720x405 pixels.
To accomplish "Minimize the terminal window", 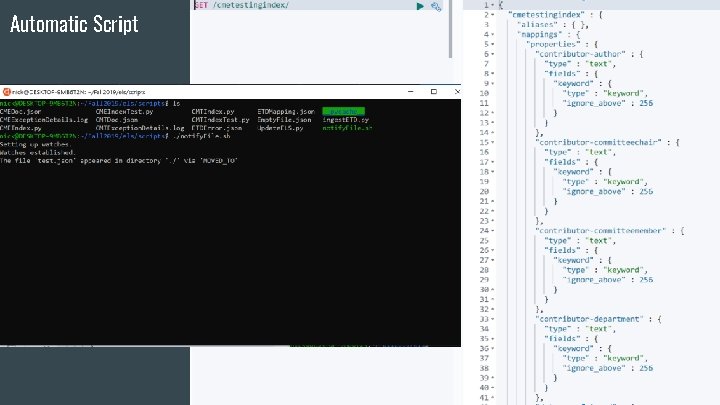I will [x=411, y=91].
